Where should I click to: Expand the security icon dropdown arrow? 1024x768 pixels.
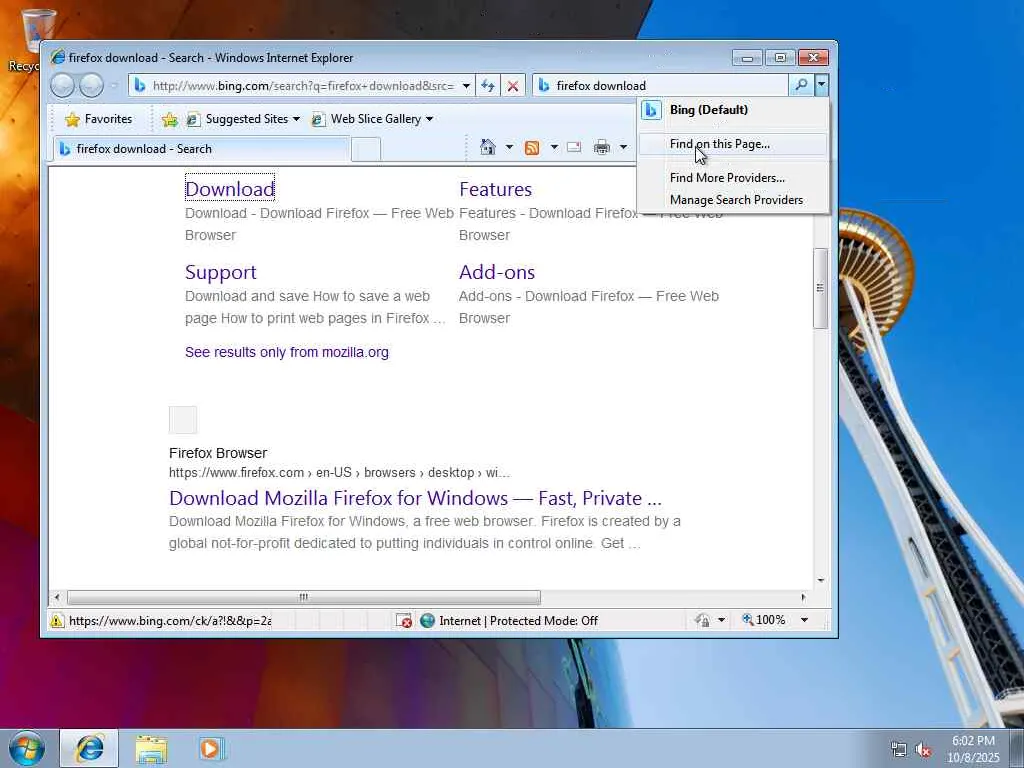click(x=721, y=620)
